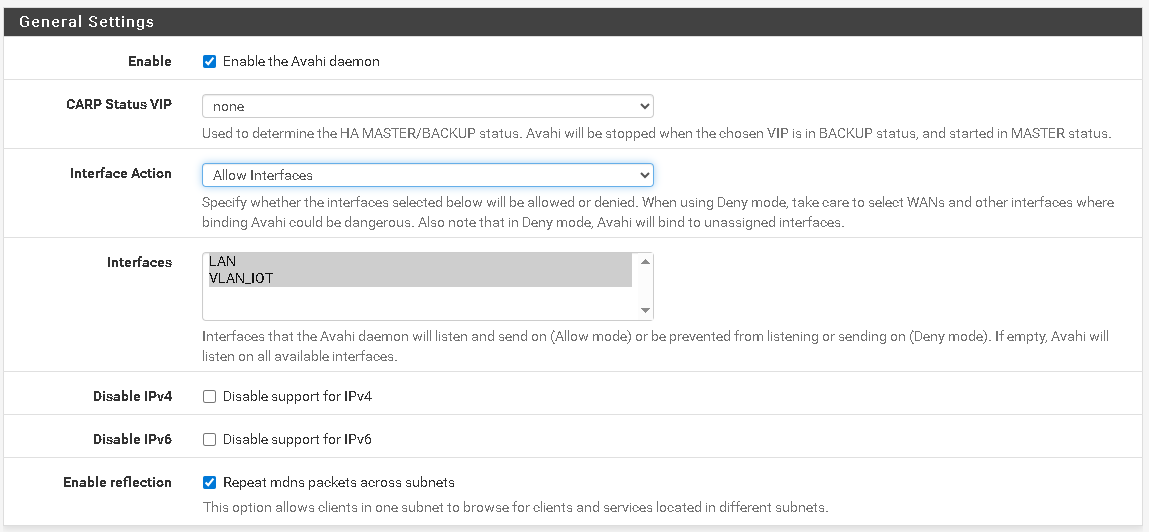Click the Interfaces list scrollbar track
Viewport: 1149px width, 532px height.
coord(645,287)
